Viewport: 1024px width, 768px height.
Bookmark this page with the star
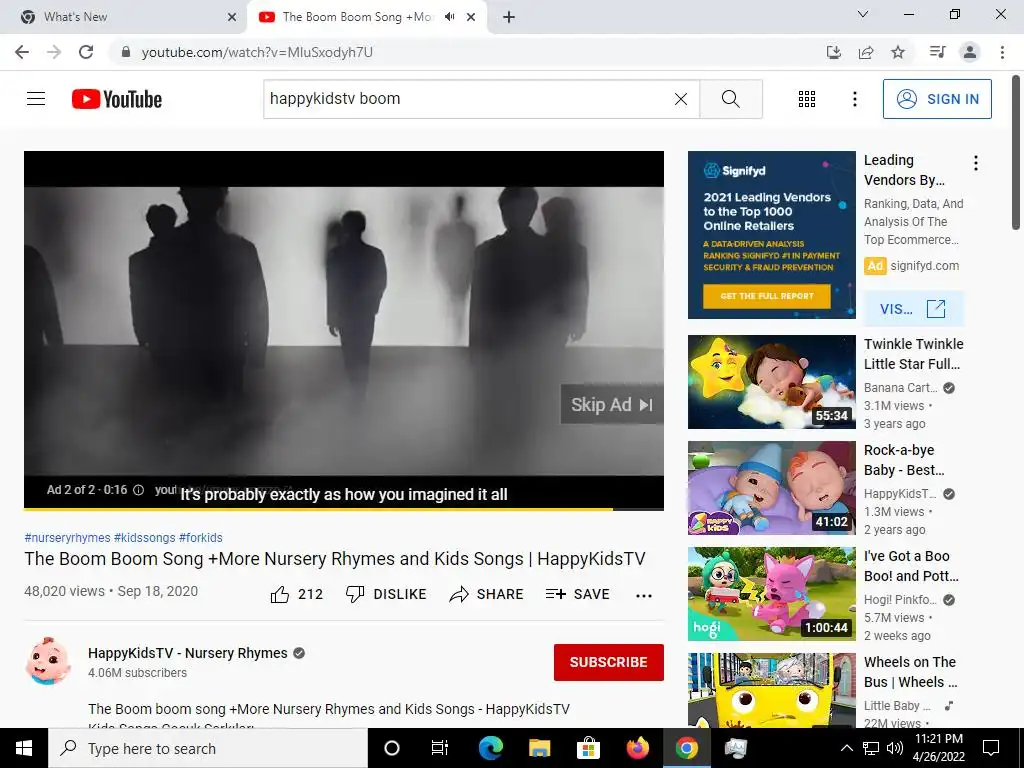tap(898, 52)
